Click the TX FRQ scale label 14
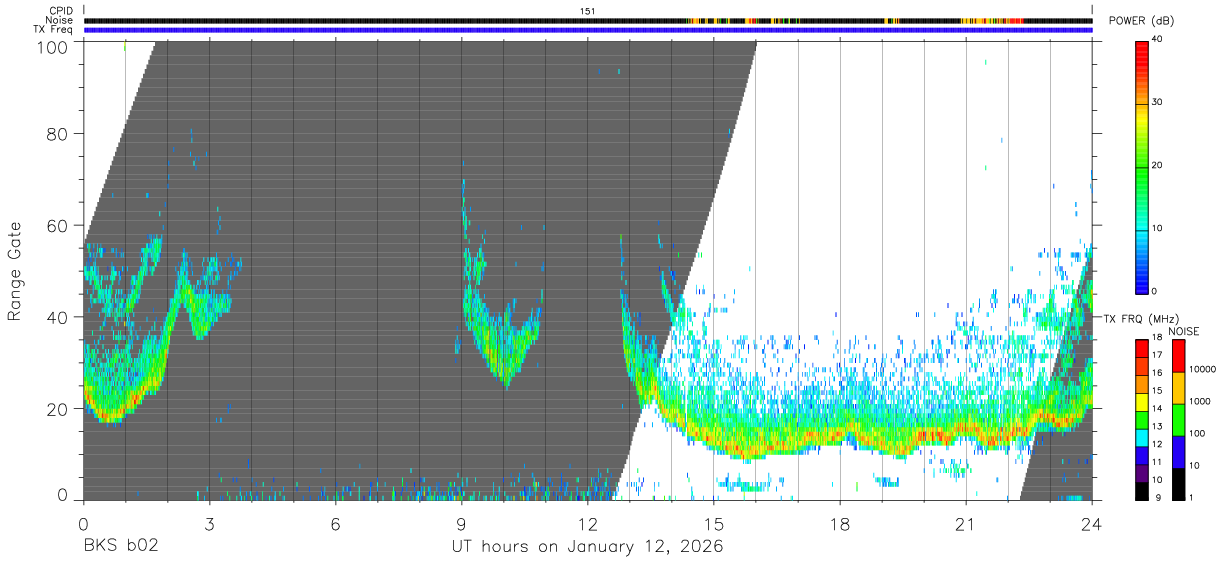The height and width of the screenshot is (567, 1228). [1158, 409]
